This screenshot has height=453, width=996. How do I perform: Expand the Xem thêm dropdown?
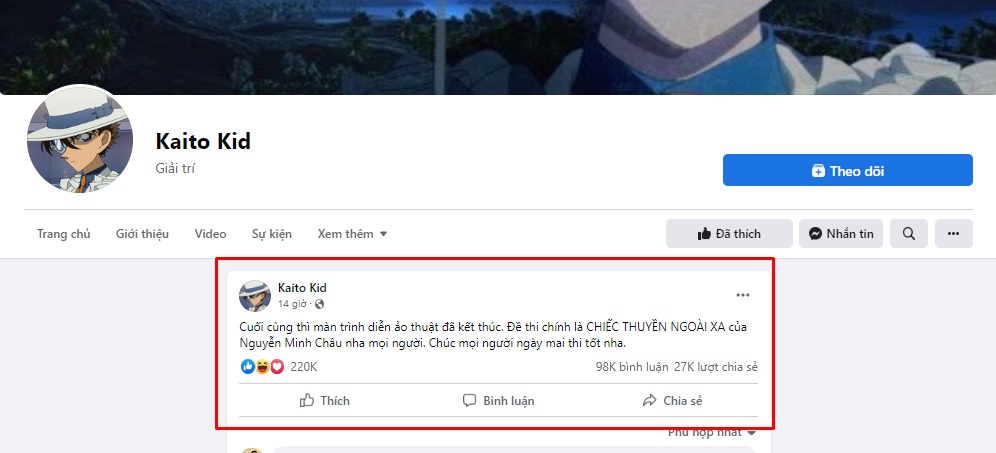point(352,234)
